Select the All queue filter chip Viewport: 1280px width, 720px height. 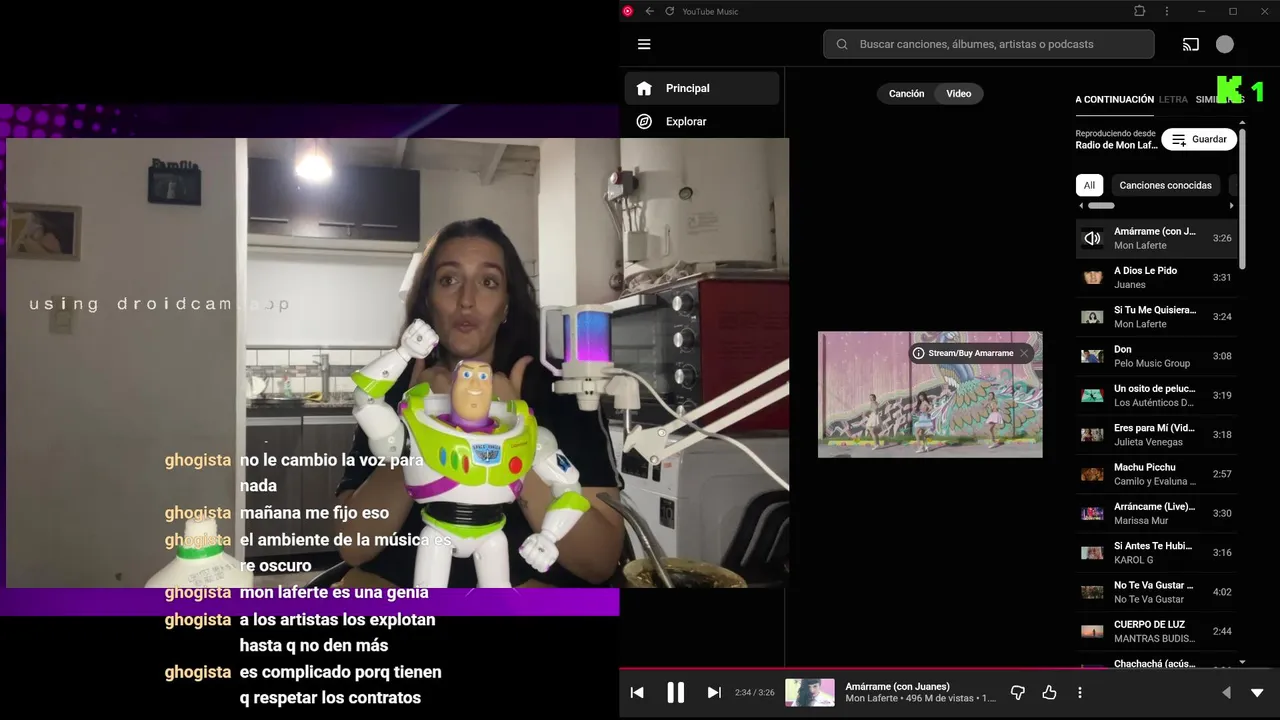tap(1089, 185)
